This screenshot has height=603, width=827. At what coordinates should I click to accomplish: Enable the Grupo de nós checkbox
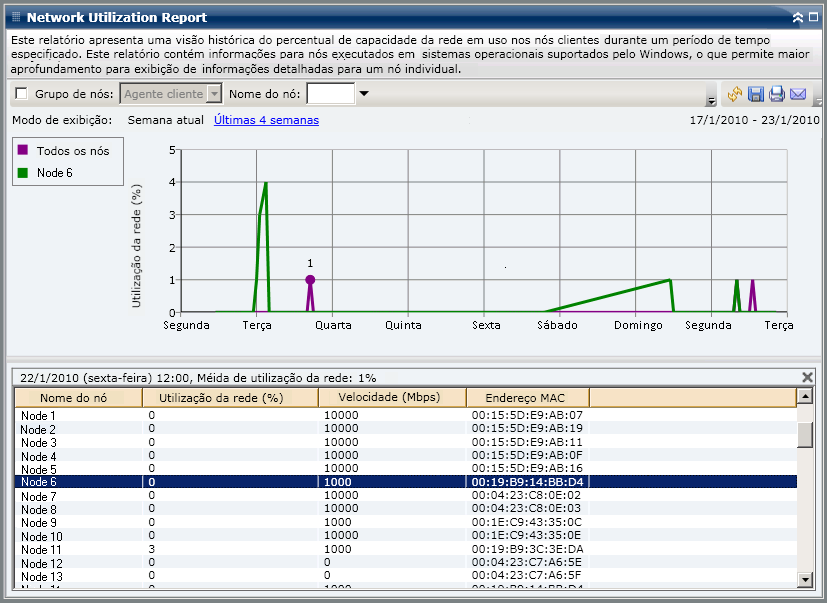point(21,94)
